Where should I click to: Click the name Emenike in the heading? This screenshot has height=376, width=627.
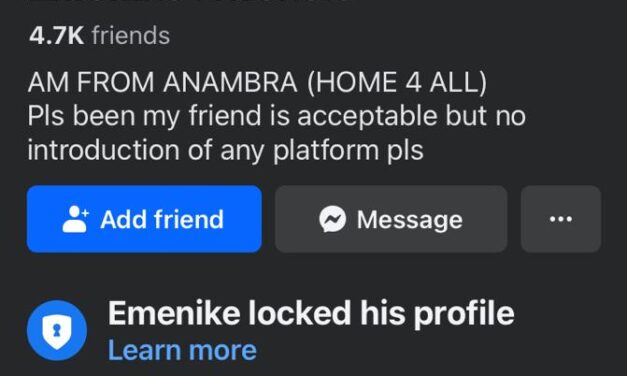pyautogui.click(x=174, y=313)
